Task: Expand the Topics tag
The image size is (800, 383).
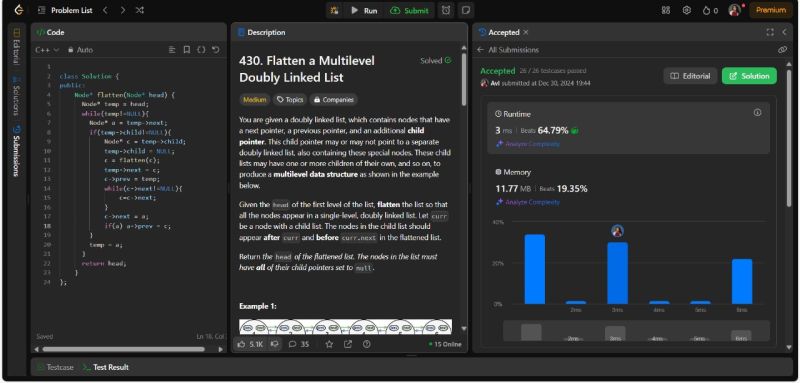Action: 290,99
